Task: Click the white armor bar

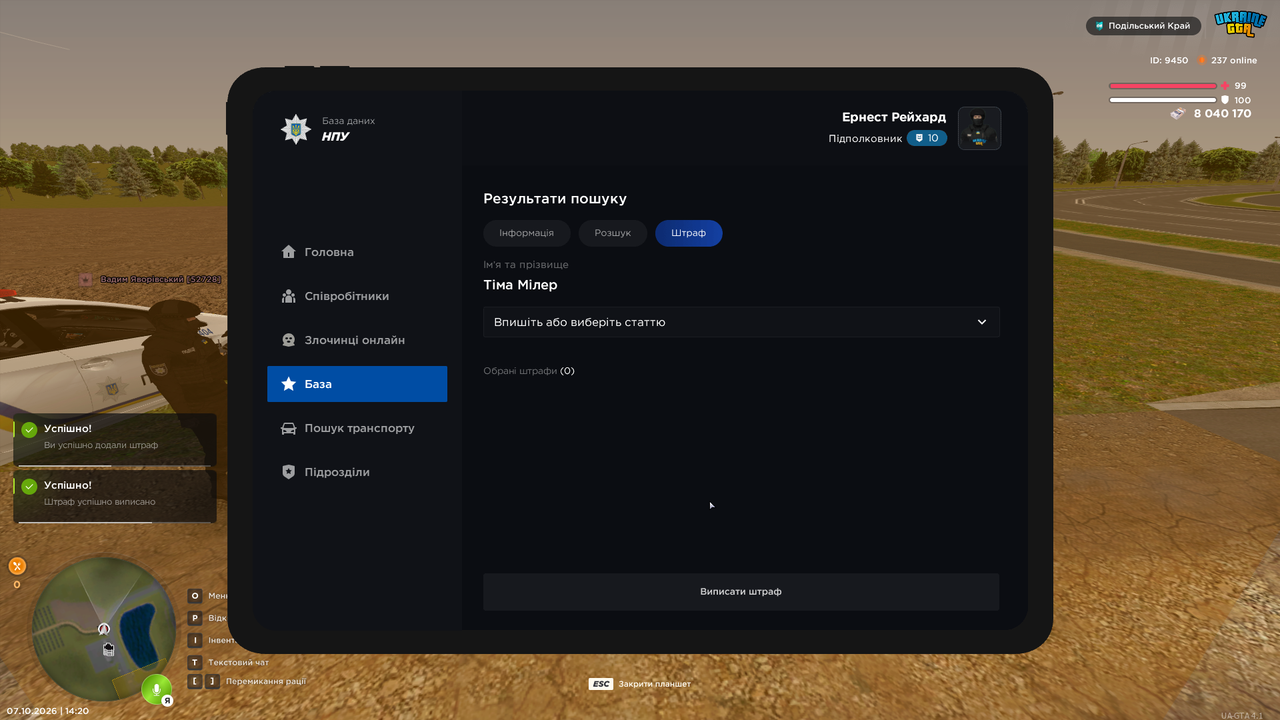Action: pos(1163,100)
